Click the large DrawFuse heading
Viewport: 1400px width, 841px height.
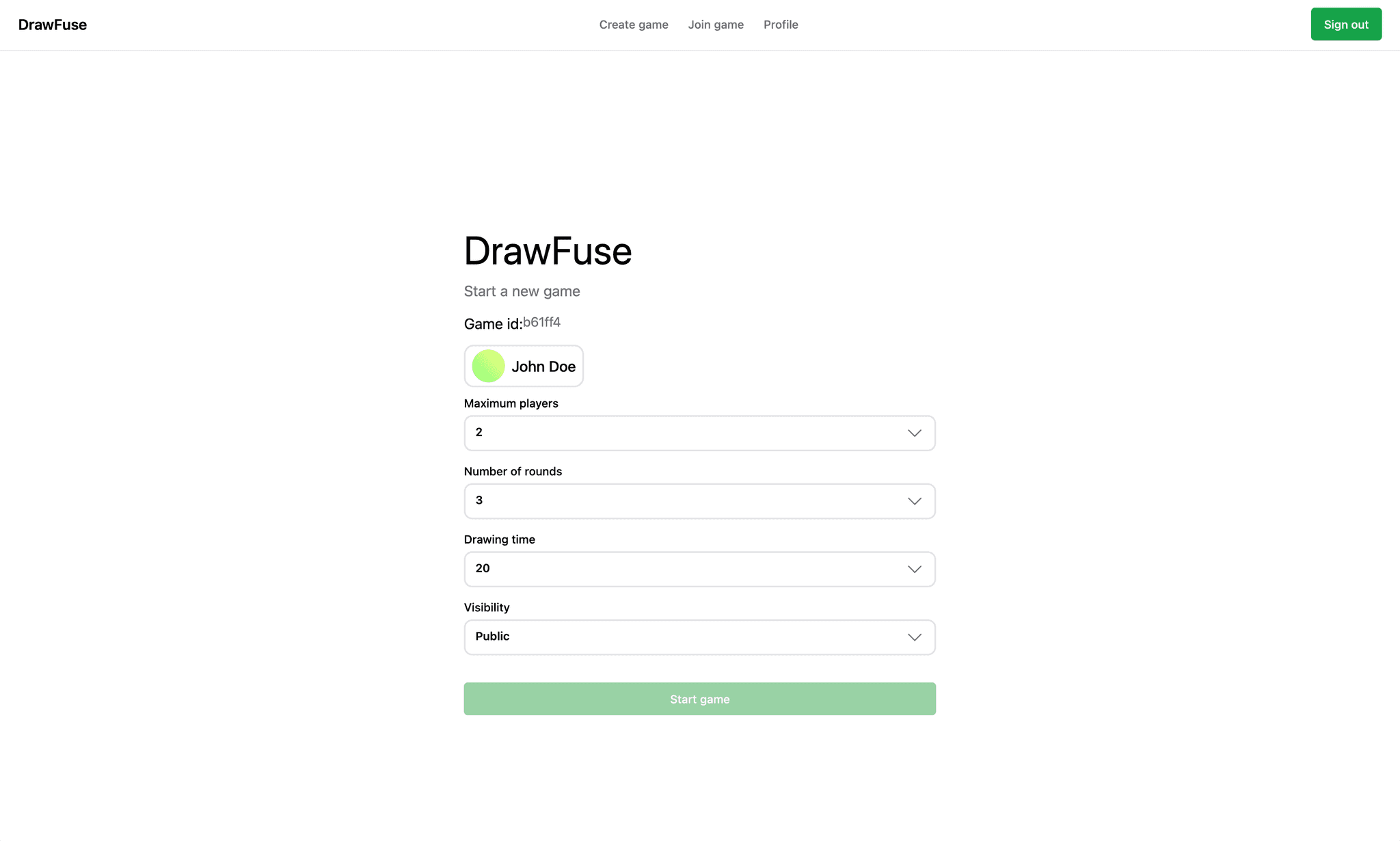tap(548, 251)
